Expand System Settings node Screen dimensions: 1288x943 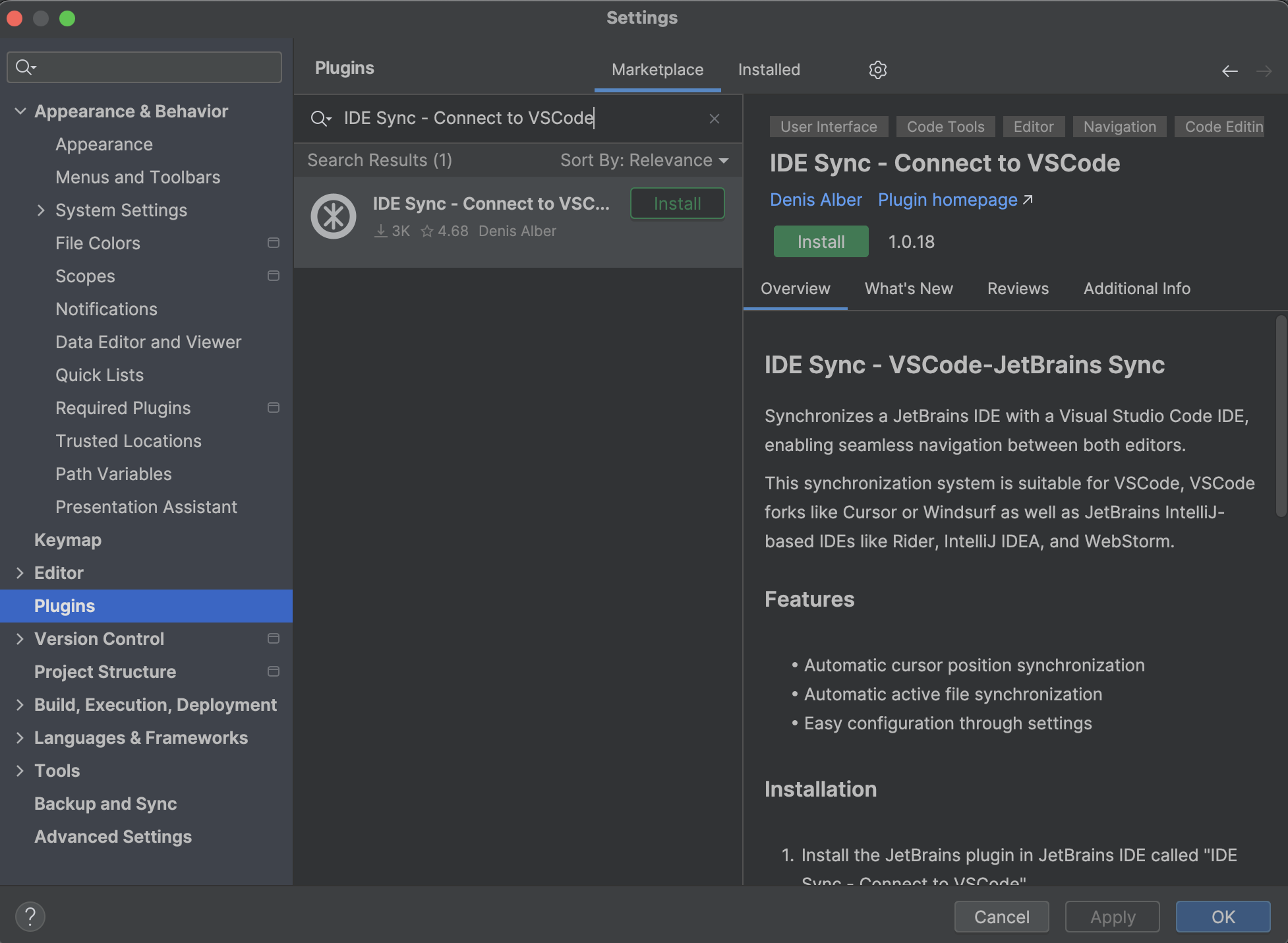[x=41, y=210]
